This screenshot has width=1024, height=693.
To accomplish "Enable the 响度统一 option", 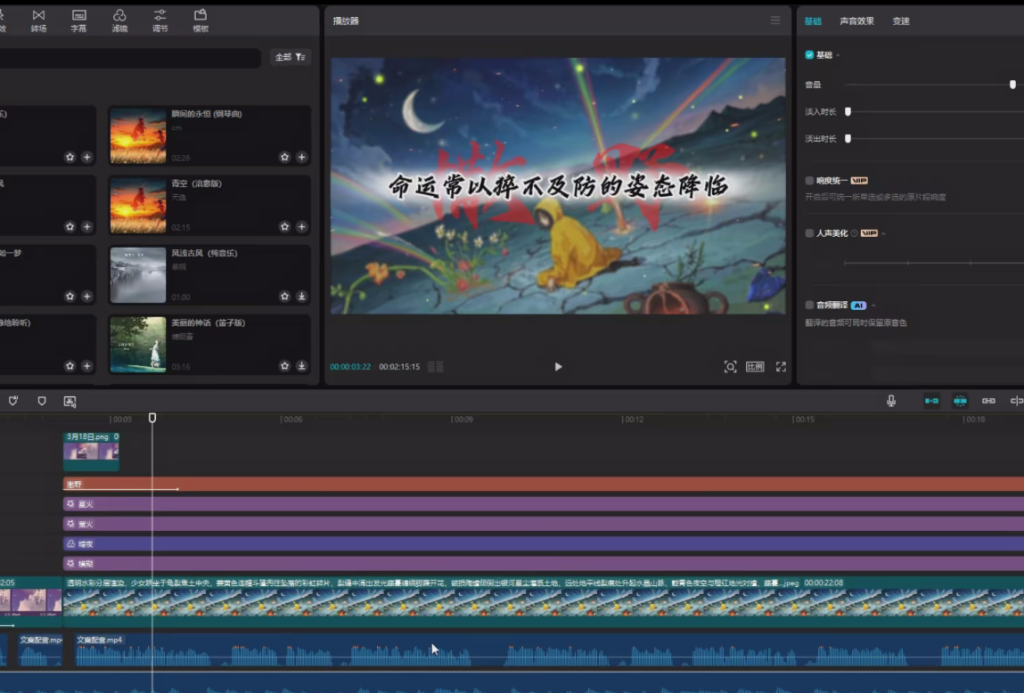I will tap(809, 181).
